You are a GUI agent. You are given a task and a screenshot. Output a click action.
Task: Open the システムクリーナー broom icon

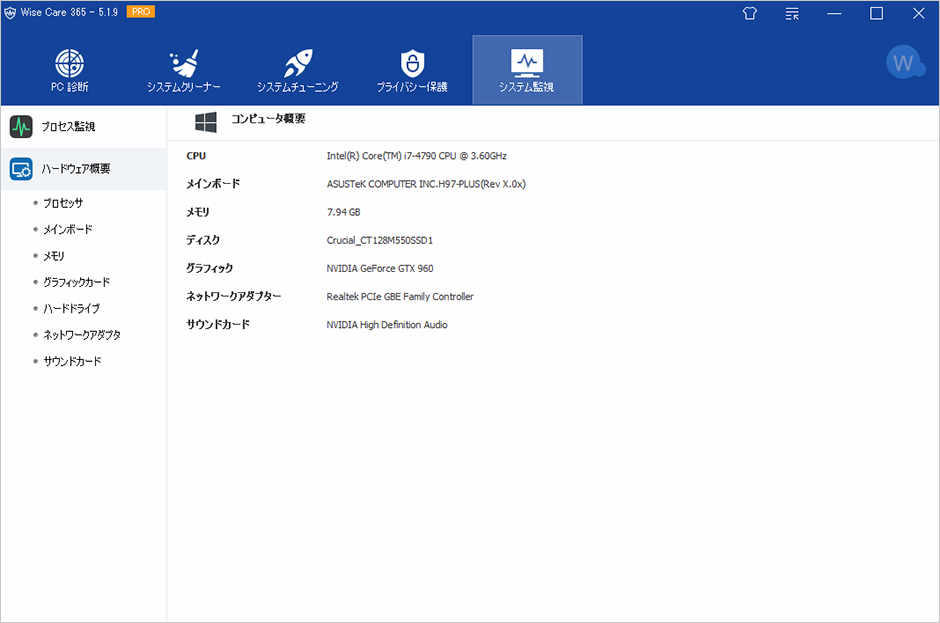(184, 63)
